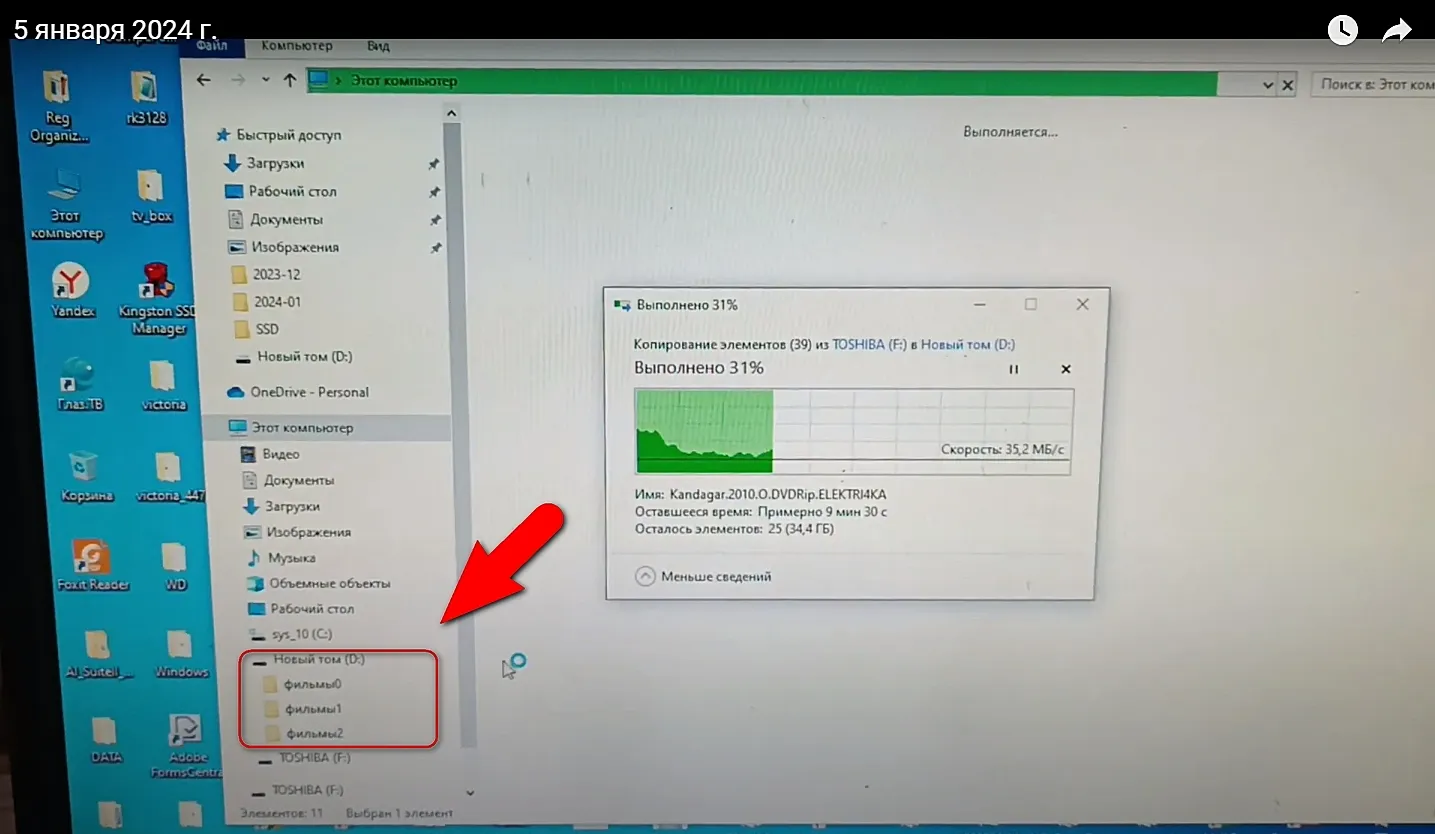Open recent locations dropdown arrow
Viewport: 1435px width, 834px height.
(265, 81)
